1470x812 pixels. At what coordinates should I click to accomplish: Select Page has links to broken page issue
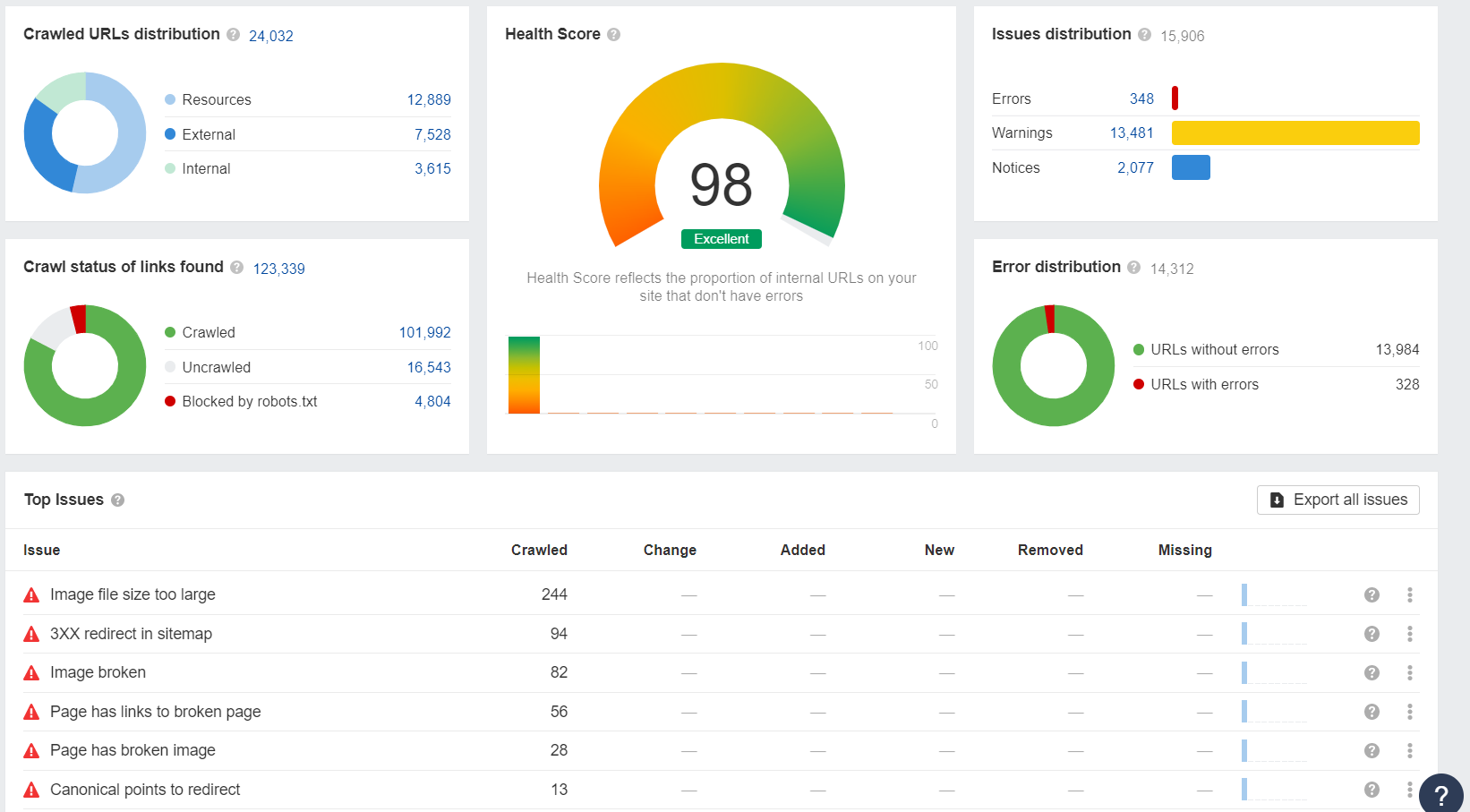coord(156,712)
